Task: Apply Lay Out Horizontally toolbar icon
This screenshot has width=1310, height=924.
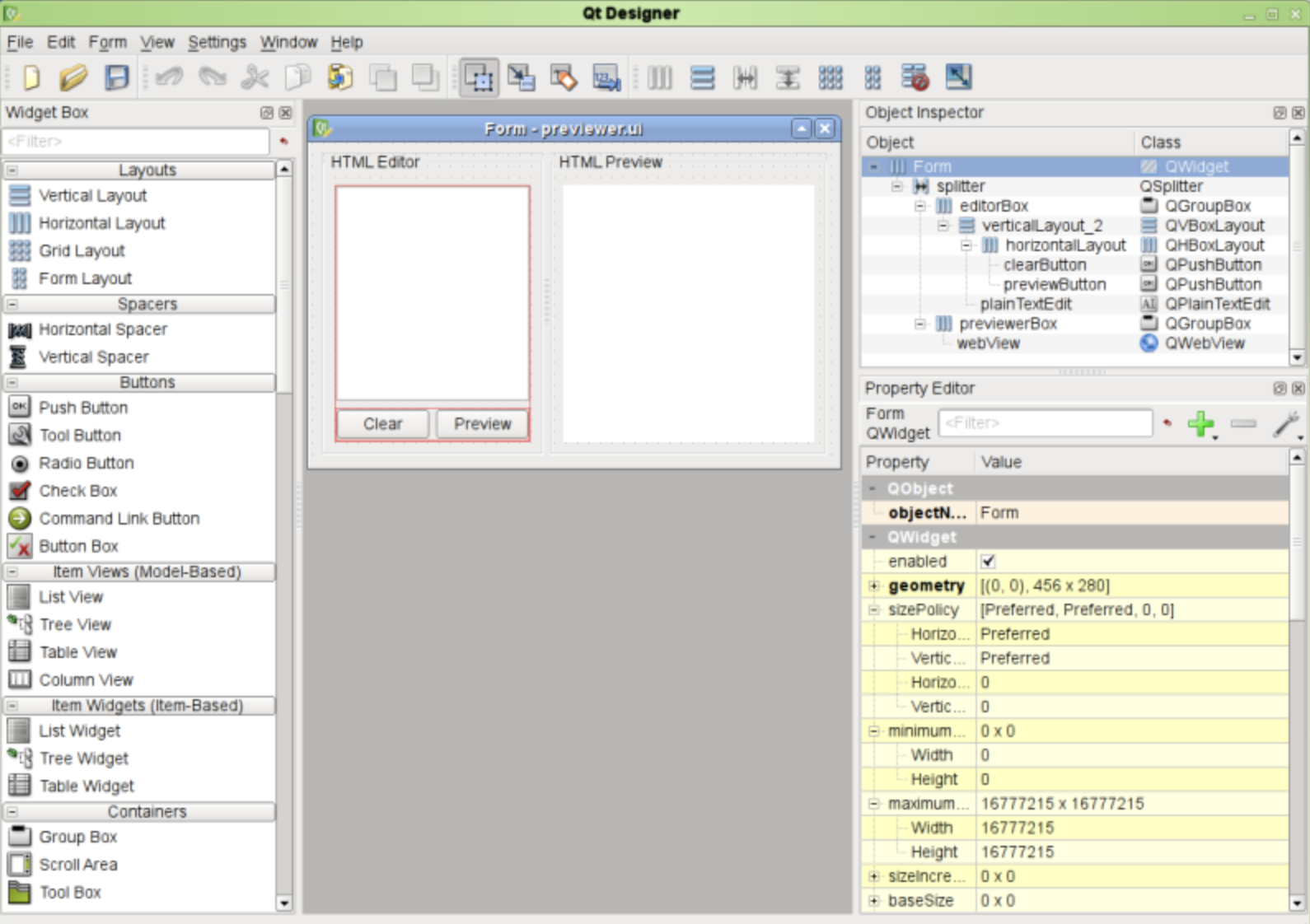Action: tap(659, 77)
